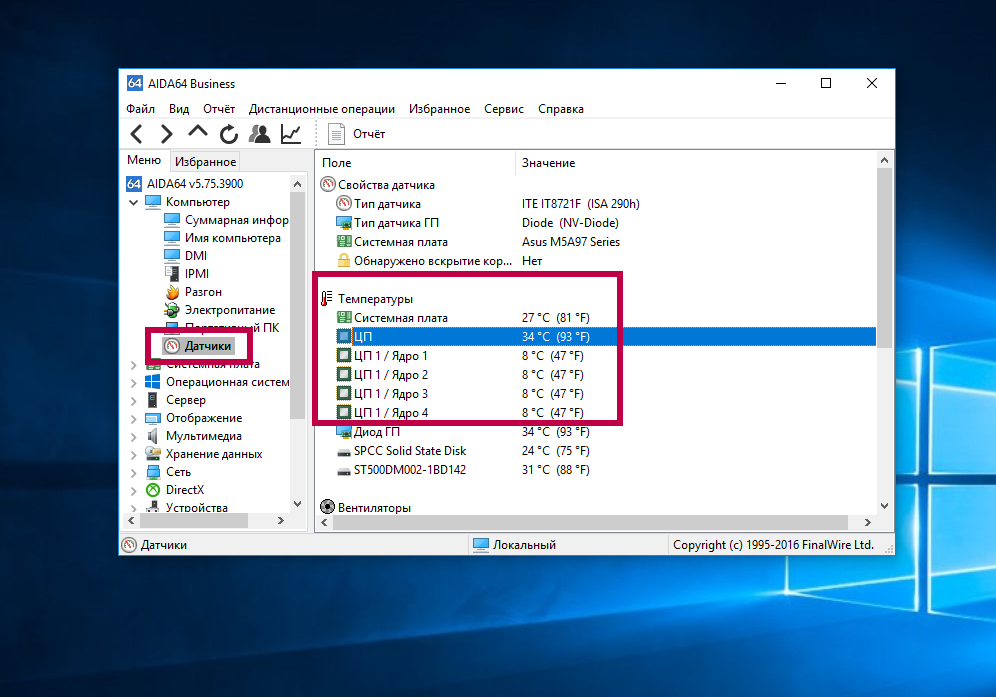Expand the Мультимедиа tree node
The height and width of the screenshot is (697, 996).
134,436
